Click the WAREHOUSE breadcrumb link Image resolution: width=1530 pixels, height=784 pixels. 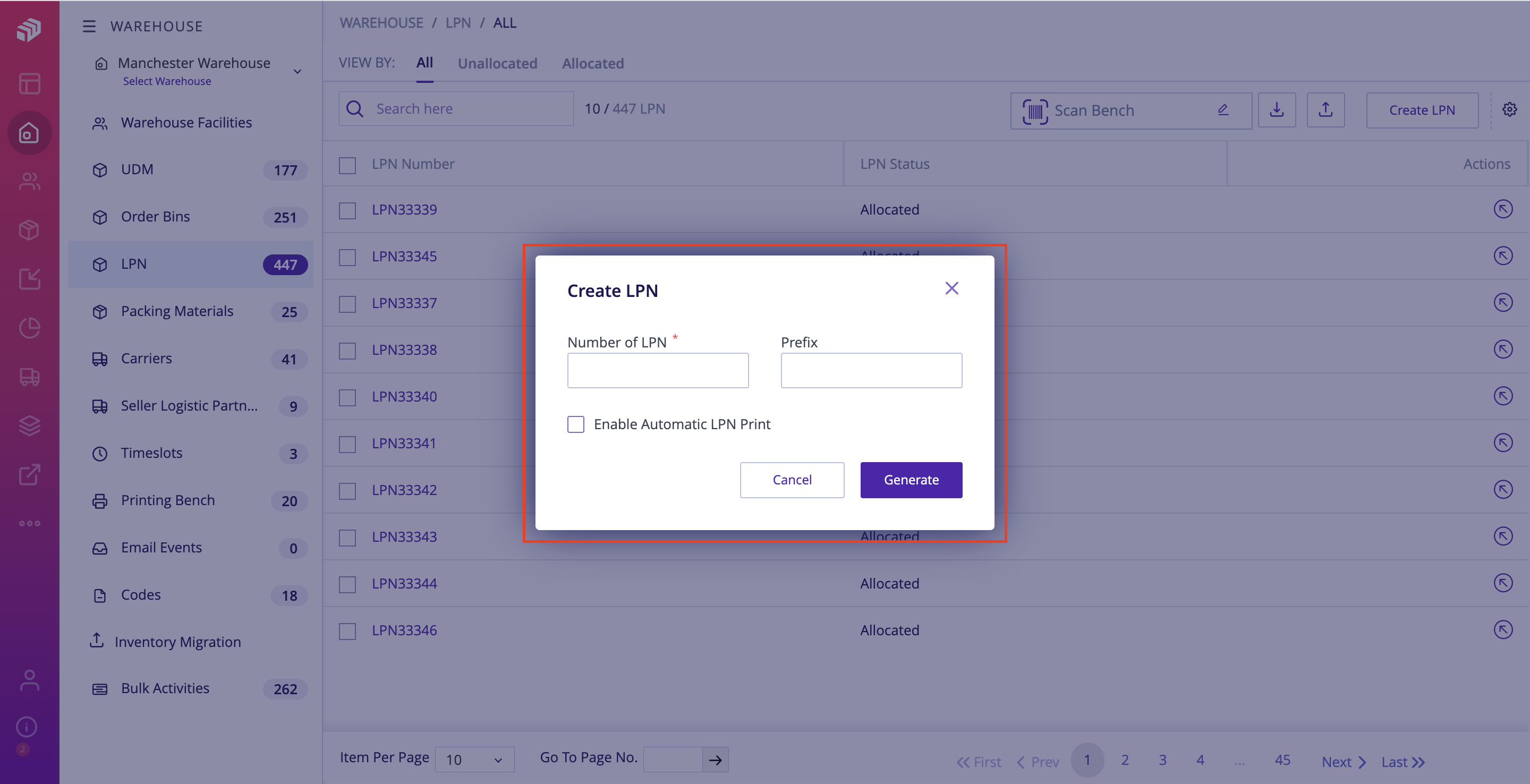(381, 22)
